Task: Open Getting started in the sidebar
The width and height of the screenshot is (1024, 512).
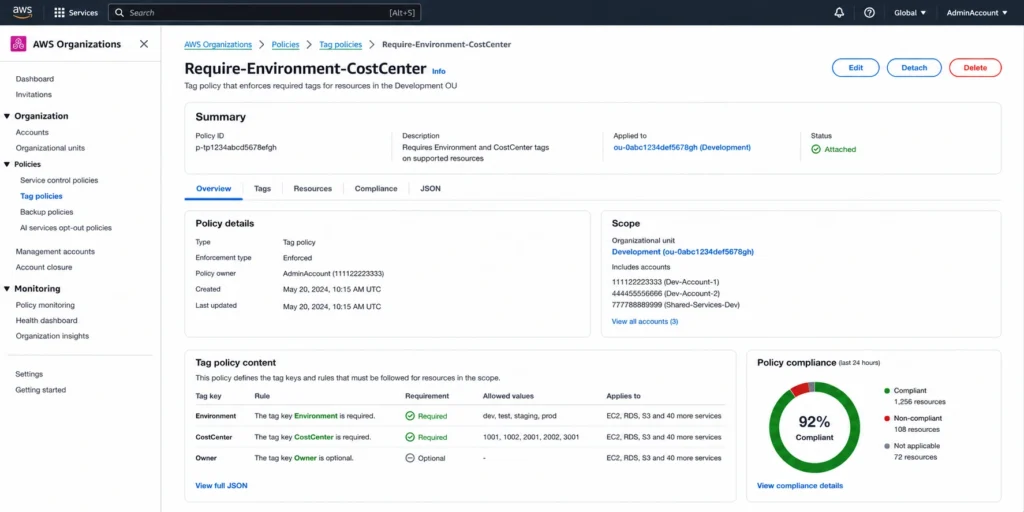Action: pyautogui.click(x=40, y=390)
